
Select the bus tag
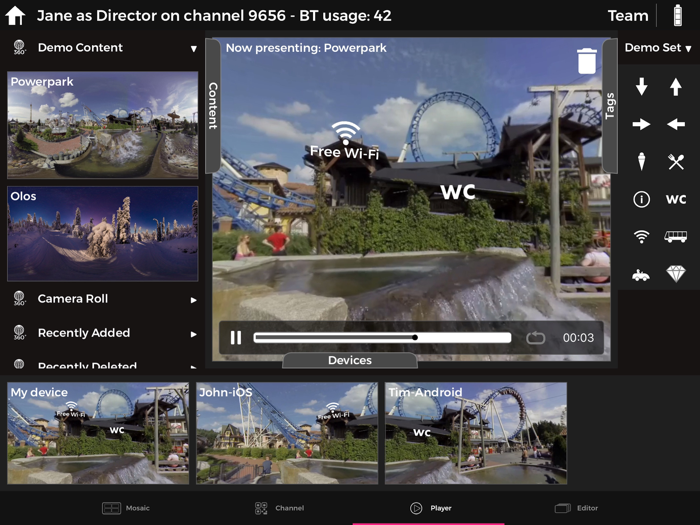pyautogui.click(x=675, y=236)
